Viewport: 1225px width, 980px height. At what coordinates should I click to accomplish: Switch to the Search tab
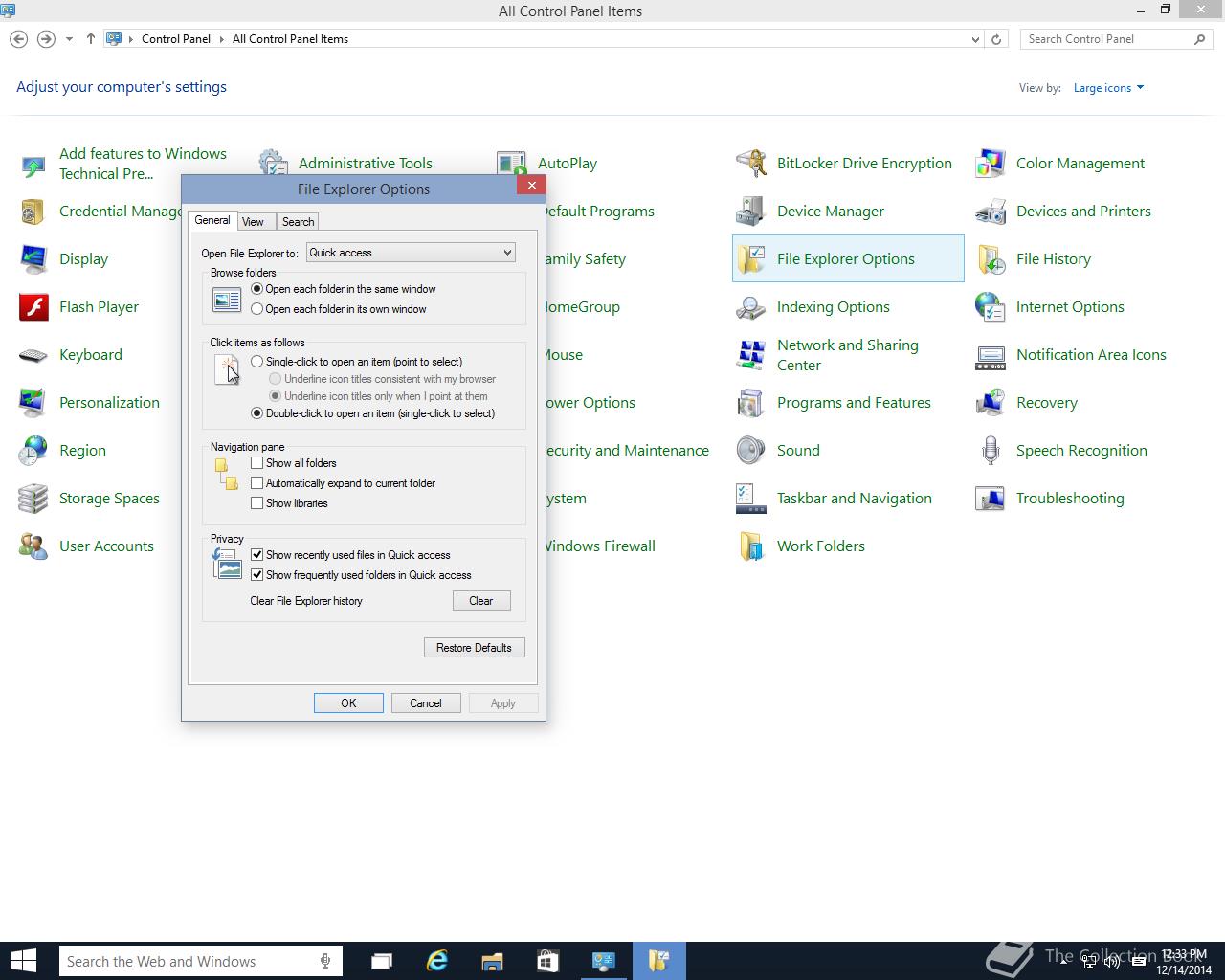[x=298, y=222]
